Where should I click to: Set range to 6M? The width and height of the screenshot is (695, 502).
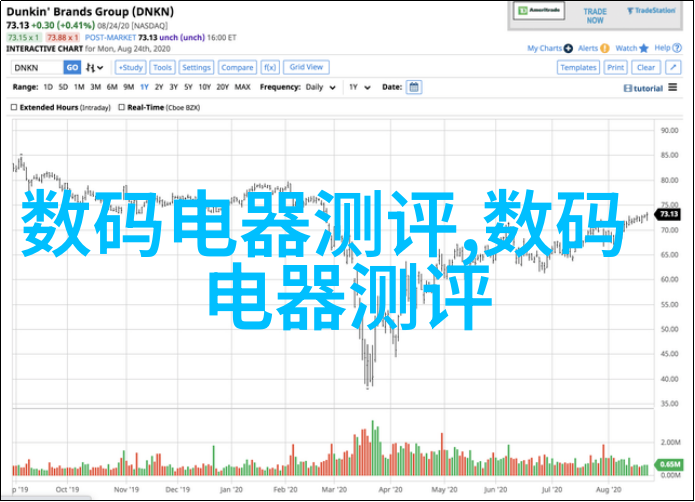tap(112, 87)
